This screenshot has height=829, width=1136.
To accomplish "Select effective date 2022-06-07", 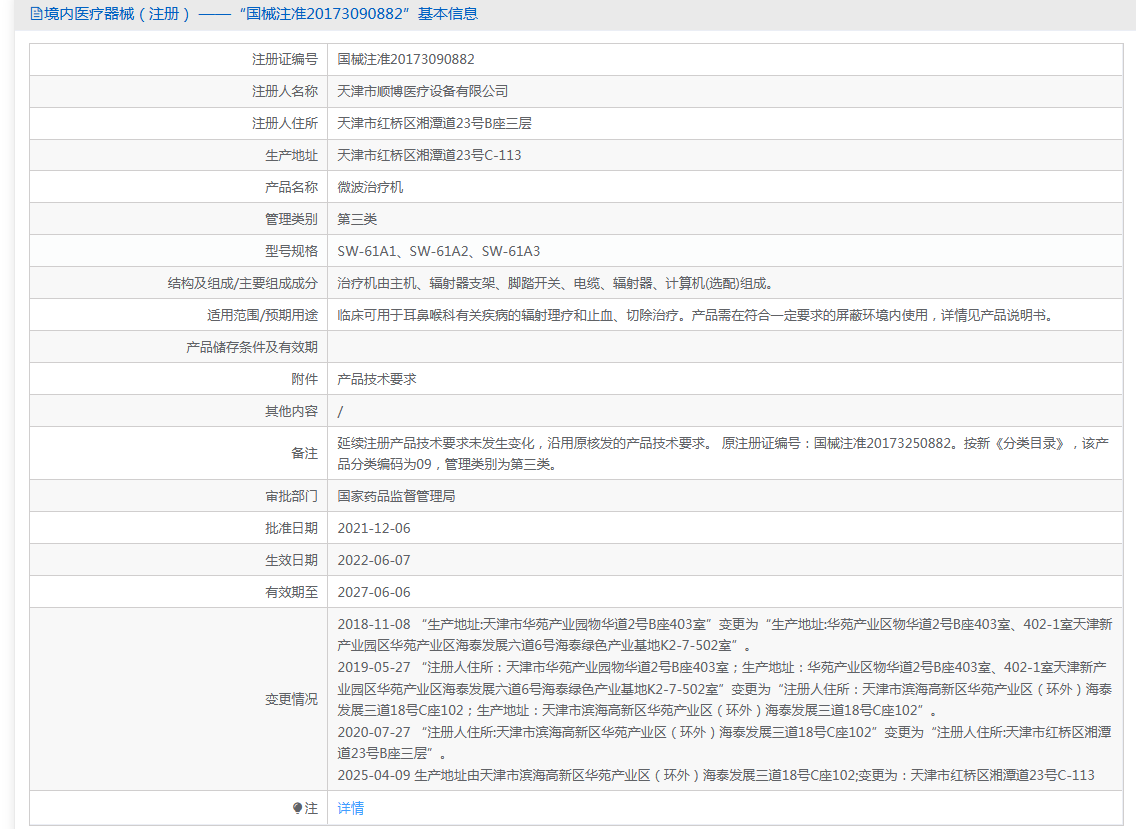I will [374, 560].
